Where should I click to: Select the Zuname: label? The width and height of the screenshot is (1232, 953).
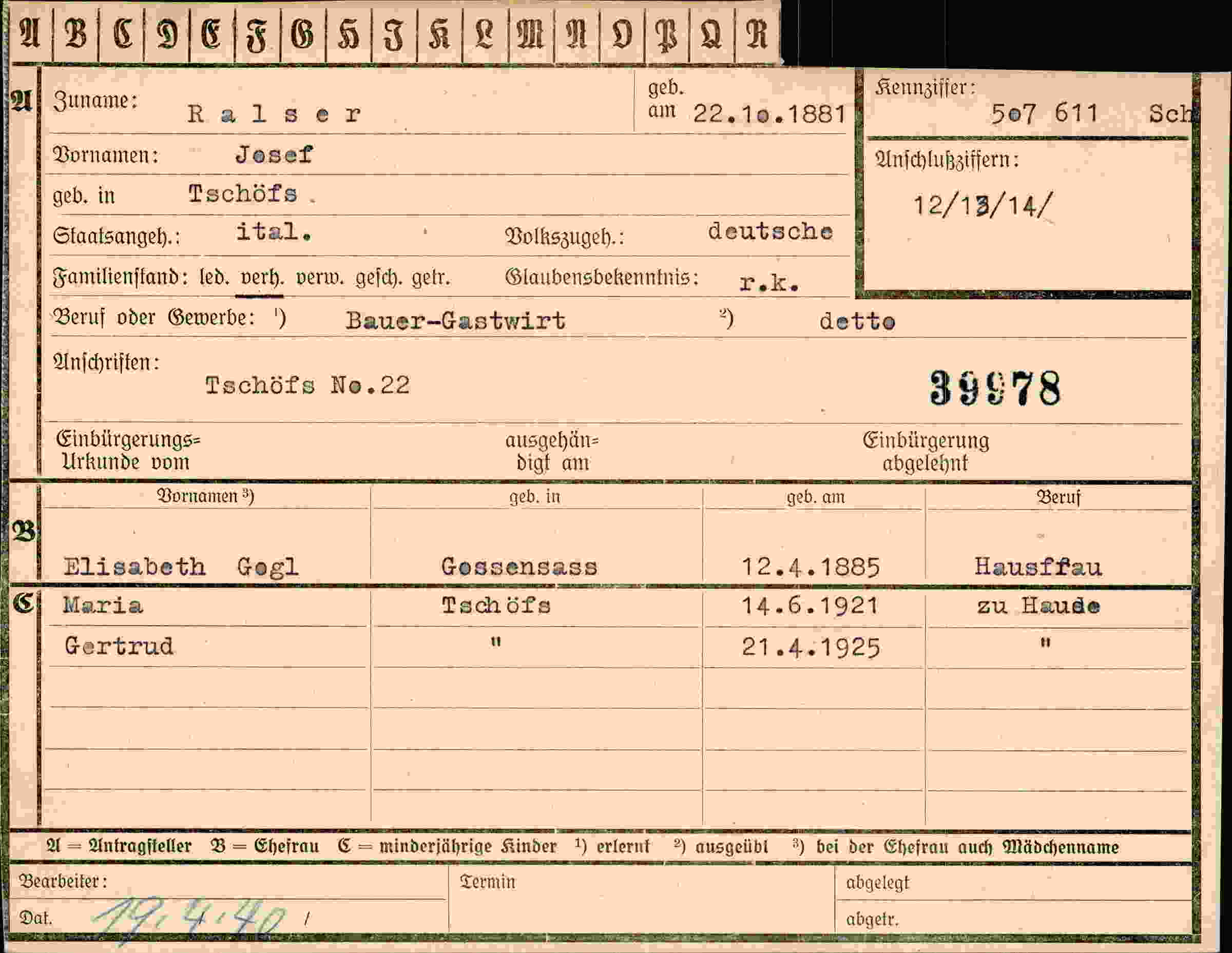[95, 101]
